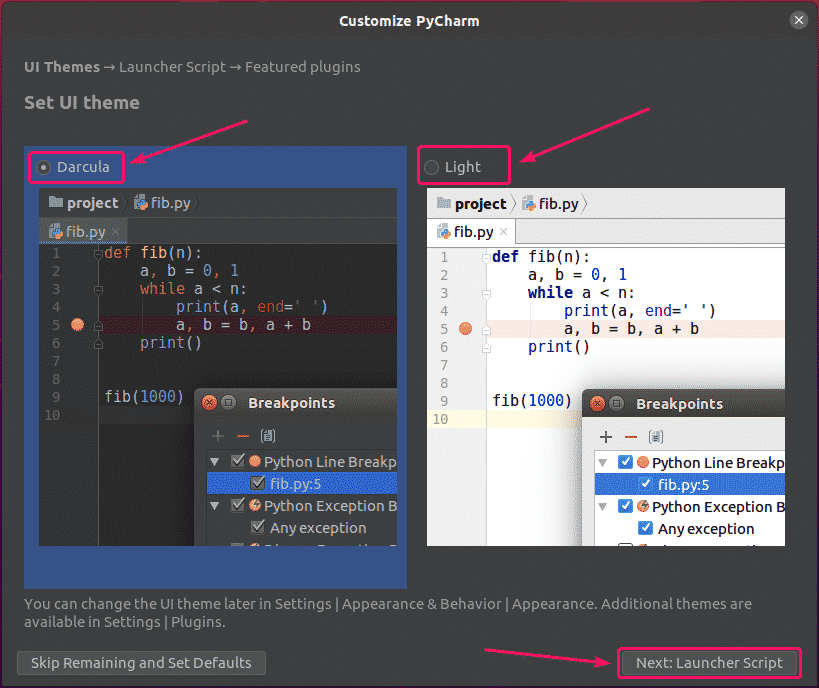
Task: Click project breadcrumb label in Darcula preview
Action: pyautogui.click(x=92, y=203)
